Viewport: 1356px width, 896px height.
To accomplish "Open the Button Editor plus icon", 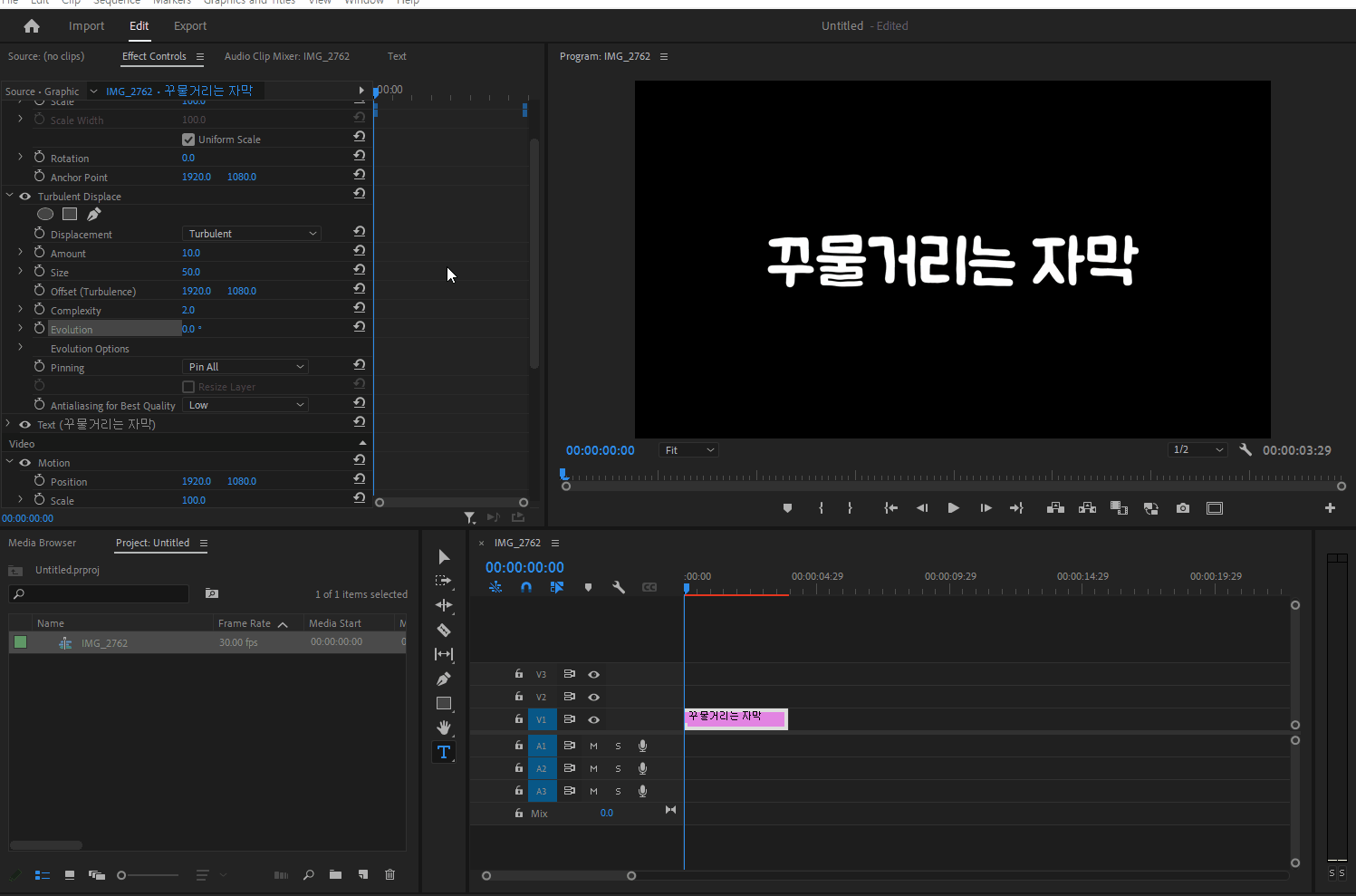I will pos(1330,508).
